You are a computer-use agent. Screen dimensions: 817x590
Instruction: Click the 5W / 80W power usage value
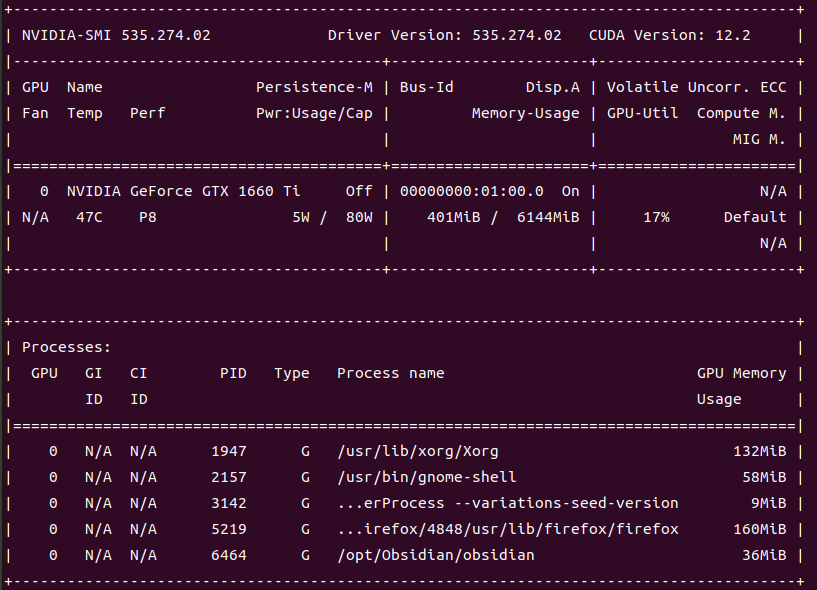point(332,217)
